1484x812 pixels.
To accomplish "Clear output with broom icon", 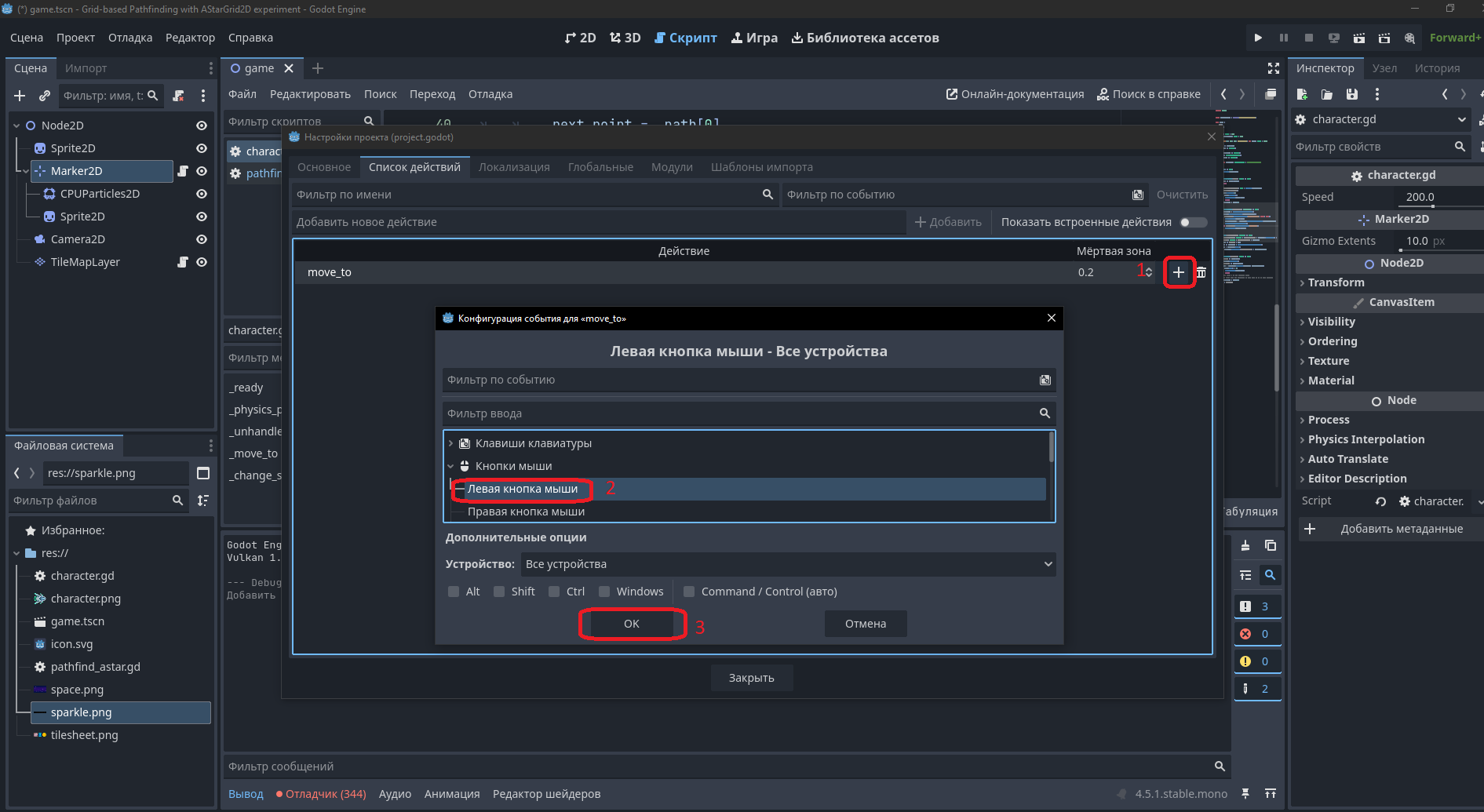I will [1245, 546].
